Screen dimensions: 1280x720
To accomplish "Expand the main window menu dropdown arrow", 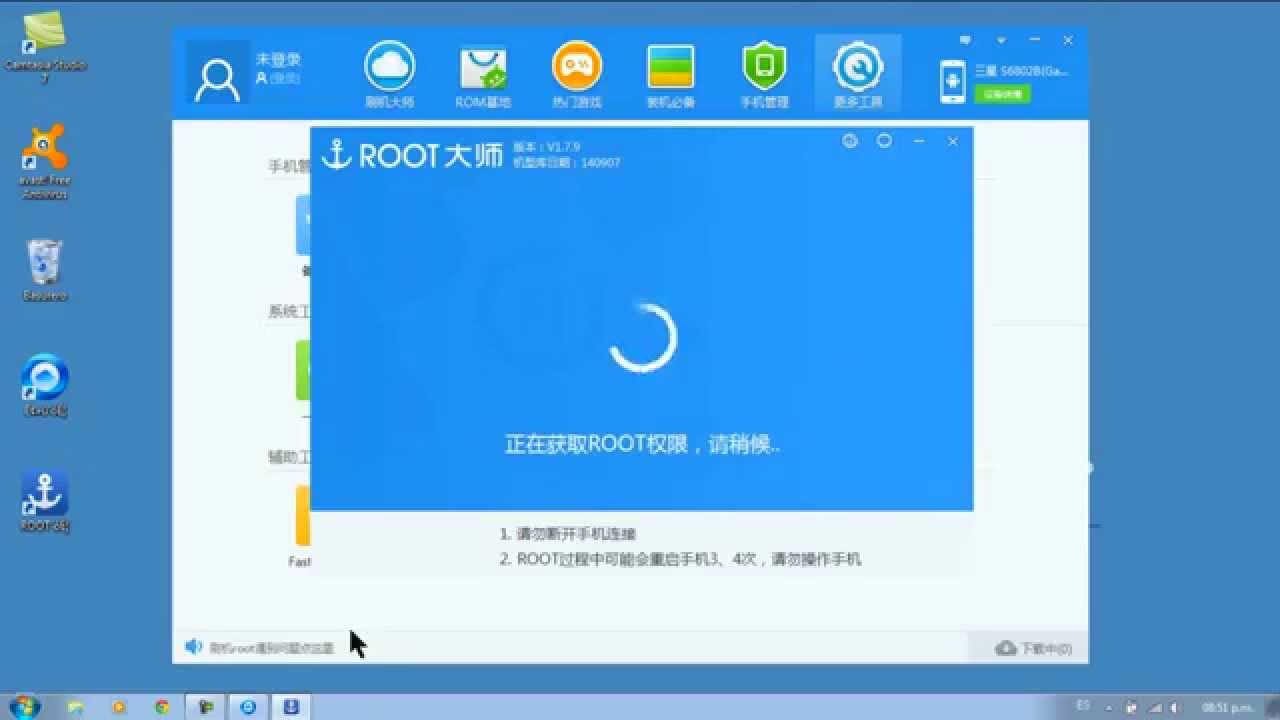I will (1001, 41).
